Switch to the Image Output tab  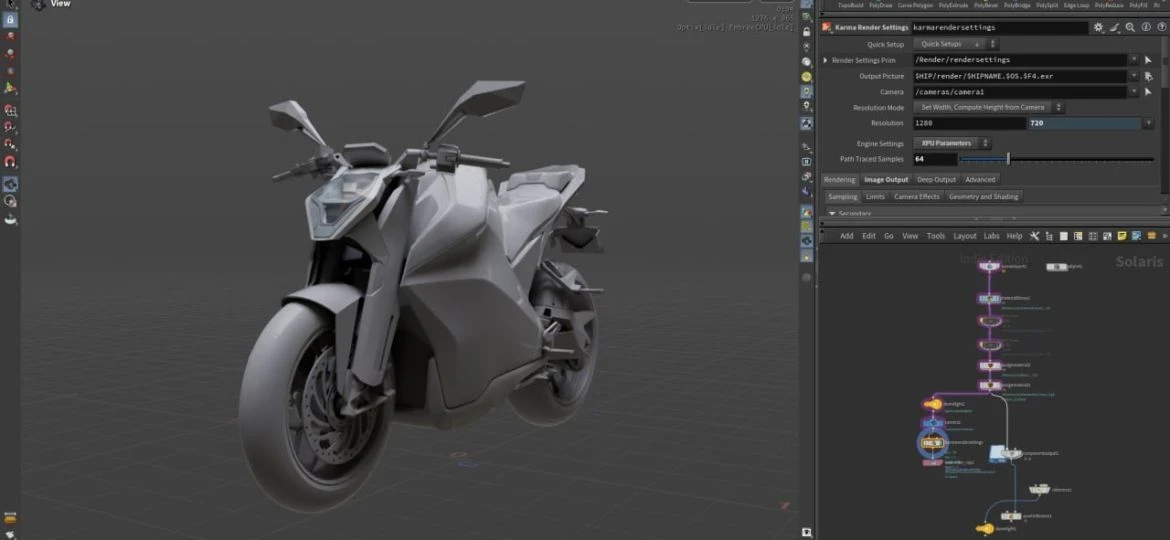886,180
